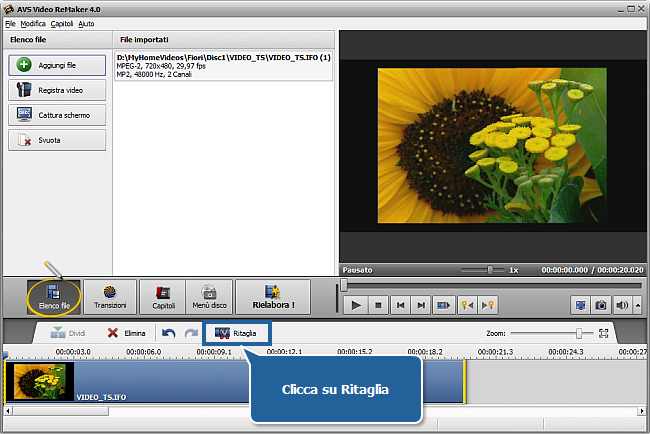Open the Capitoli chapters panel
Image resolution: width=650 pixels, height=434 pixels.
coord(162,298)
